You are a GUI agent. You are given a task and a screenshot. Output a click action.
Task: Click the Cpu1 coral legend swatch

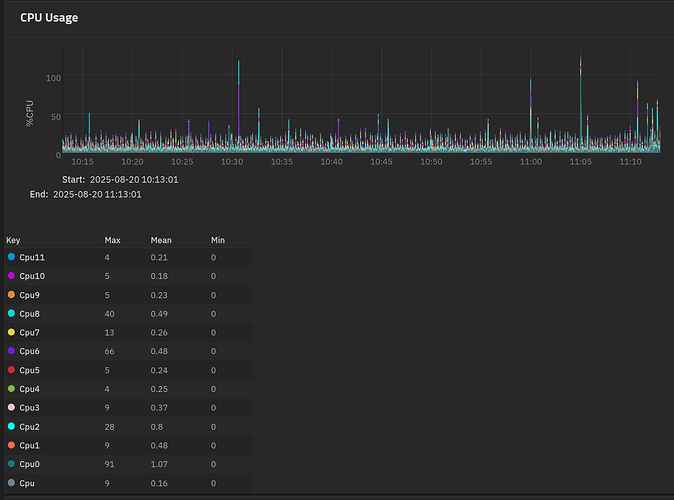[x=11, y=445]
